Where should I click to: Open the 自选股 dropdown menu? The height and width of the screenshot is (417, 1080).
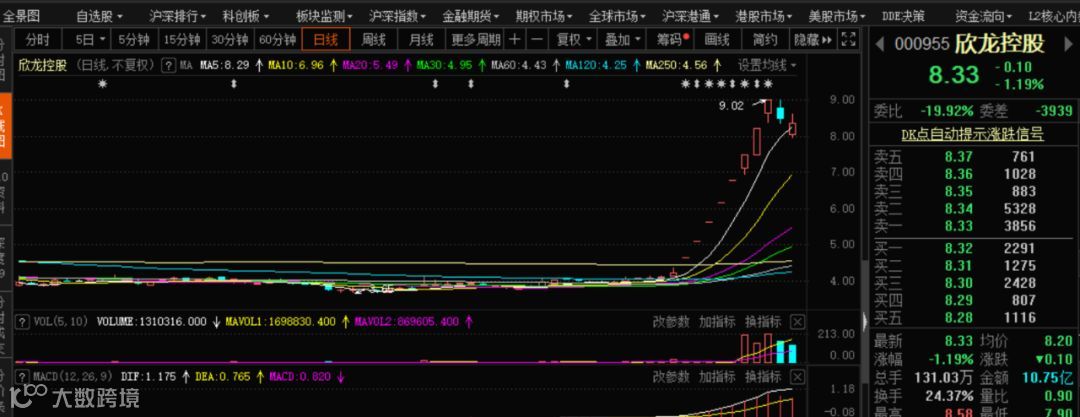(x=99, y=15)
